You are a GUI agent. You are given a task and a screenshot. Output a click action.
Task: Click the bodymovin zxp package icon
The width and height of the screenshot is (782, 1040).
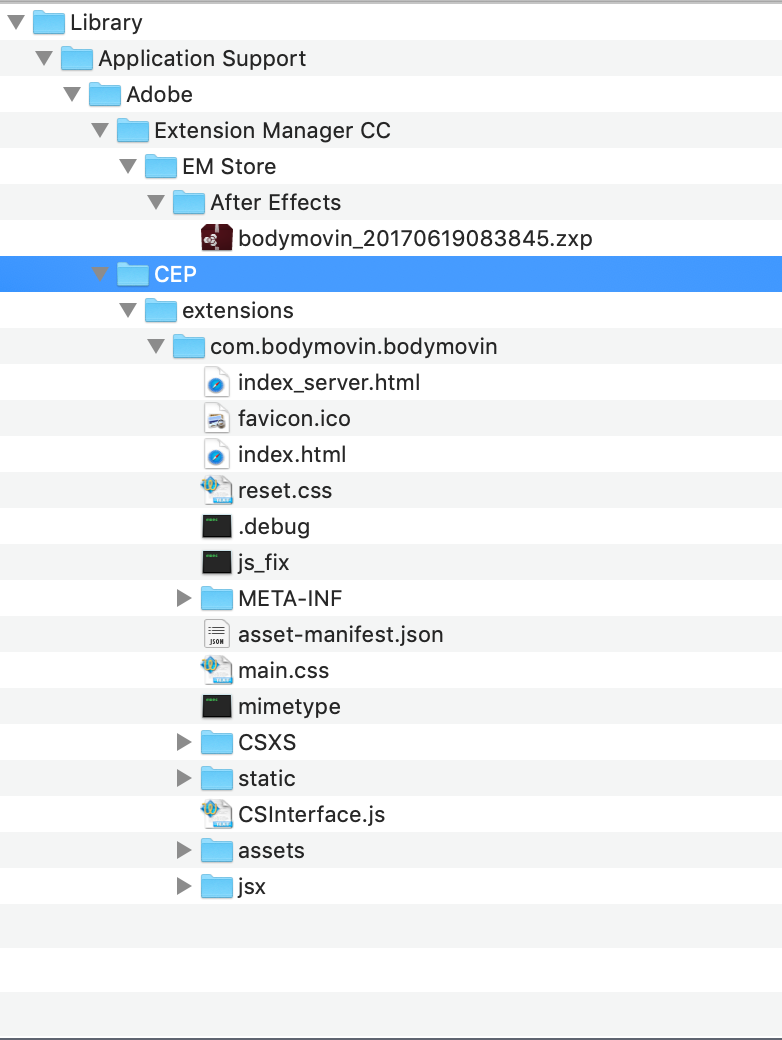[x=216, y=237]
